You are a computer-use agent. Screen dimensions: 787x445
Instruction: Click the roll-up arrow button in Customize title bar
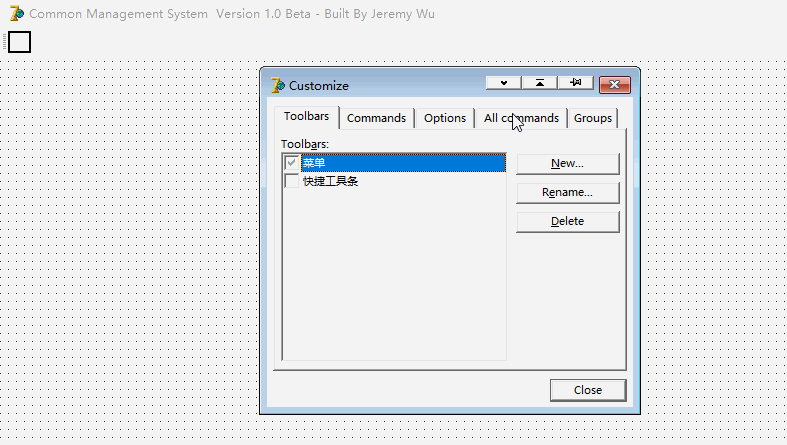(540, 84)
